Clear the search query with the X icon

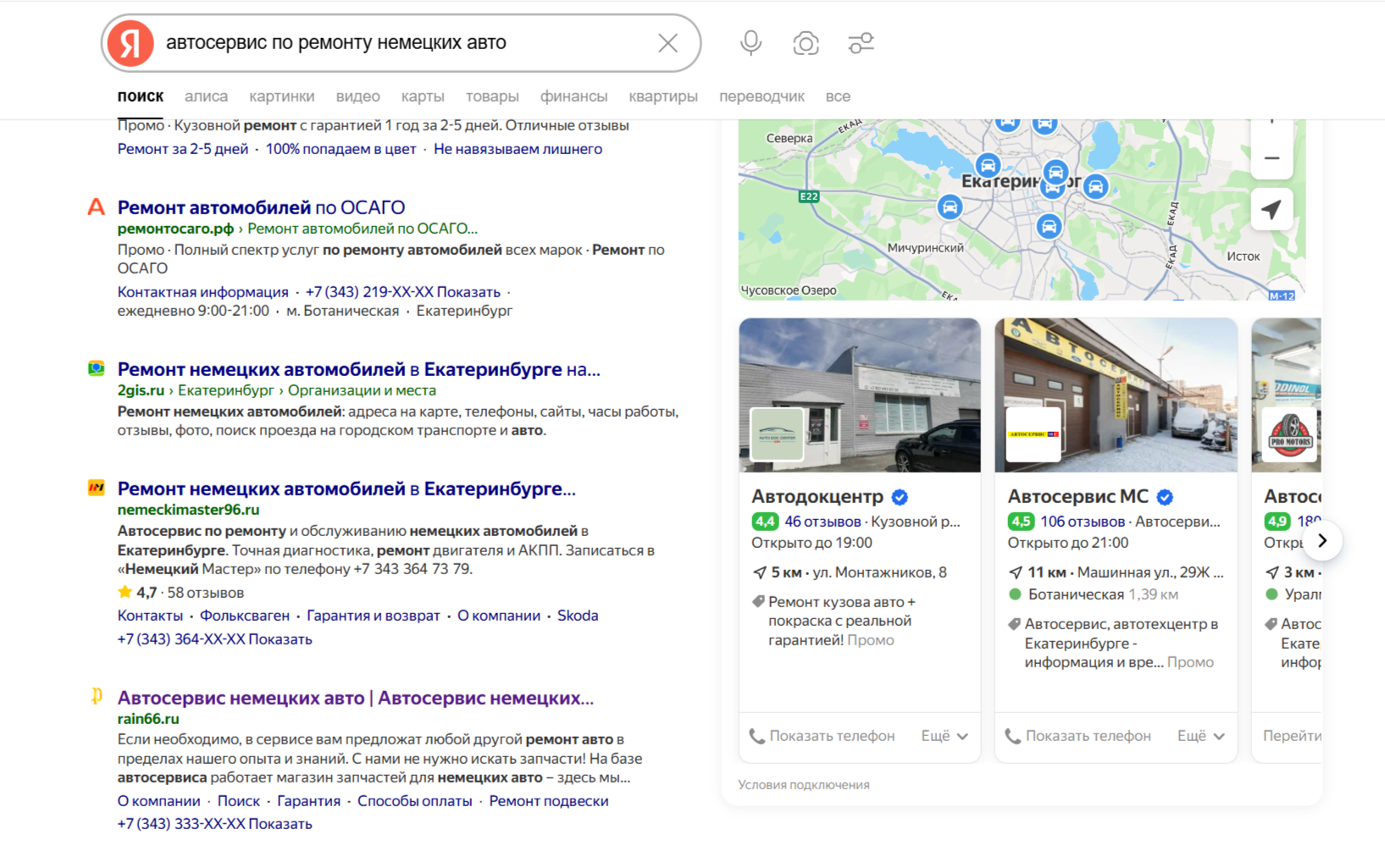[x=668, y=42]
